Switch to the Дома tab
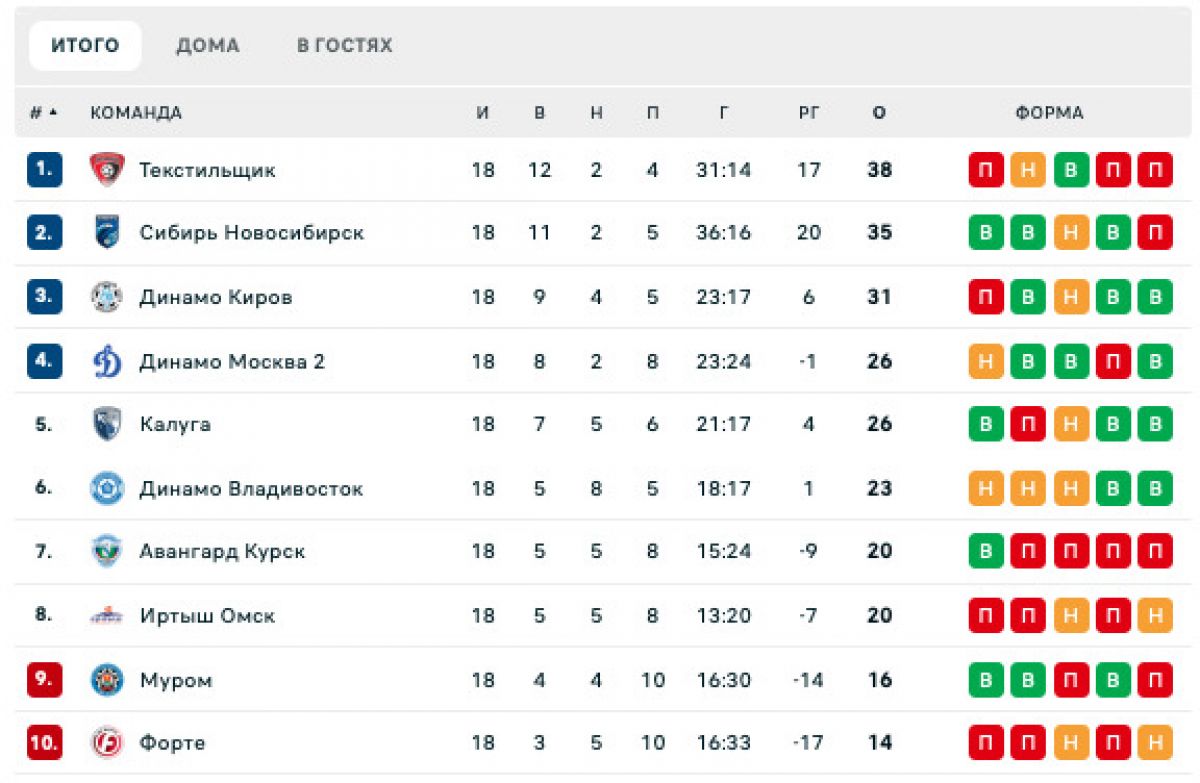 [208, 46]
